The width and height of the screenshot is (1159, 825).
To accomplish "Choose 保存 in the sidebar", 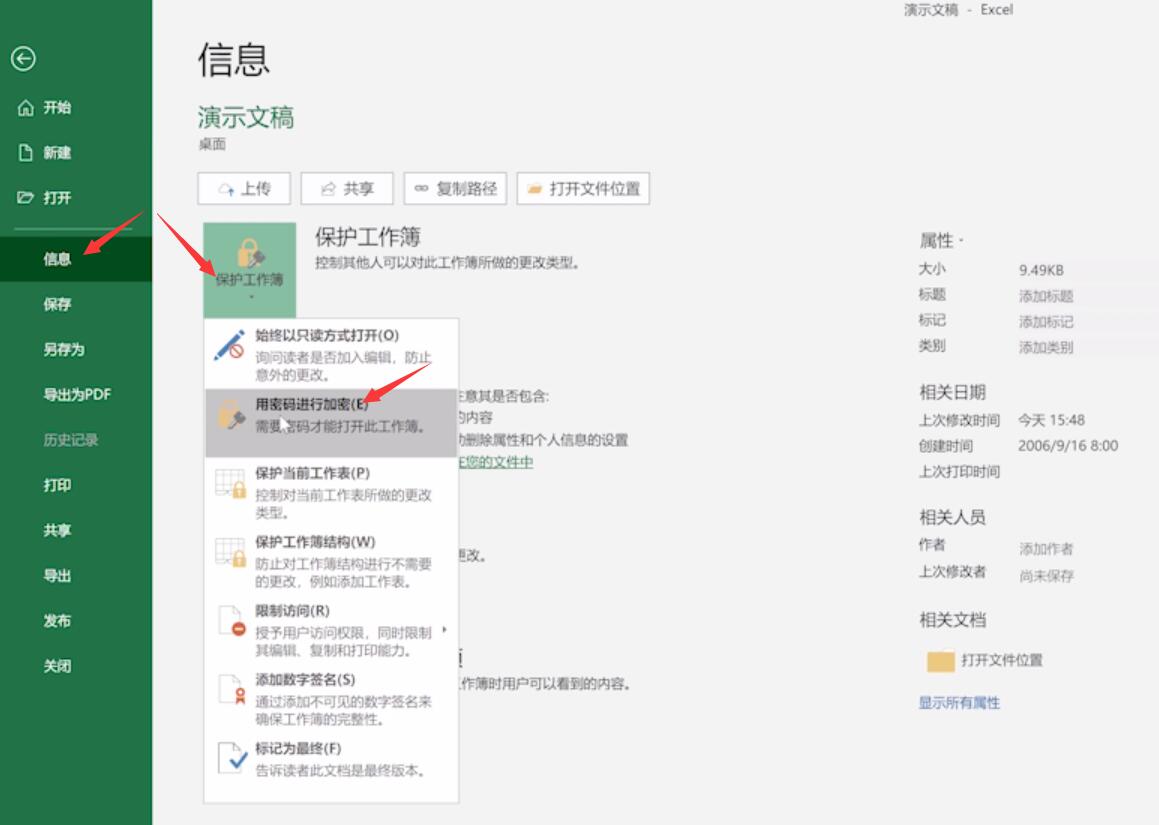I will click(57, 304).
